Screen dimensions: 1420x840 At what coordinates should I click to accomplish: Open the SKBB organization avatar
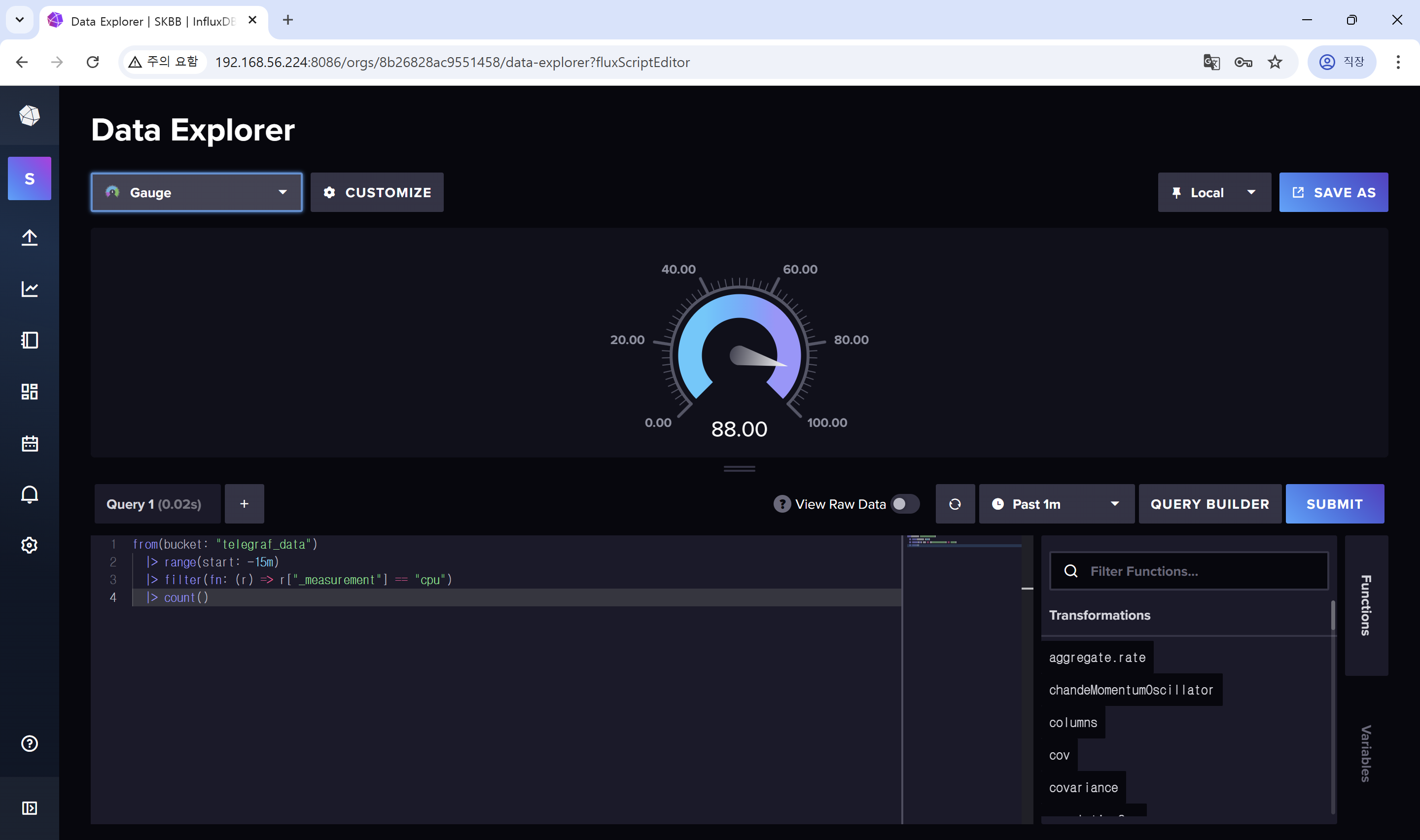[x=30, y=178]
